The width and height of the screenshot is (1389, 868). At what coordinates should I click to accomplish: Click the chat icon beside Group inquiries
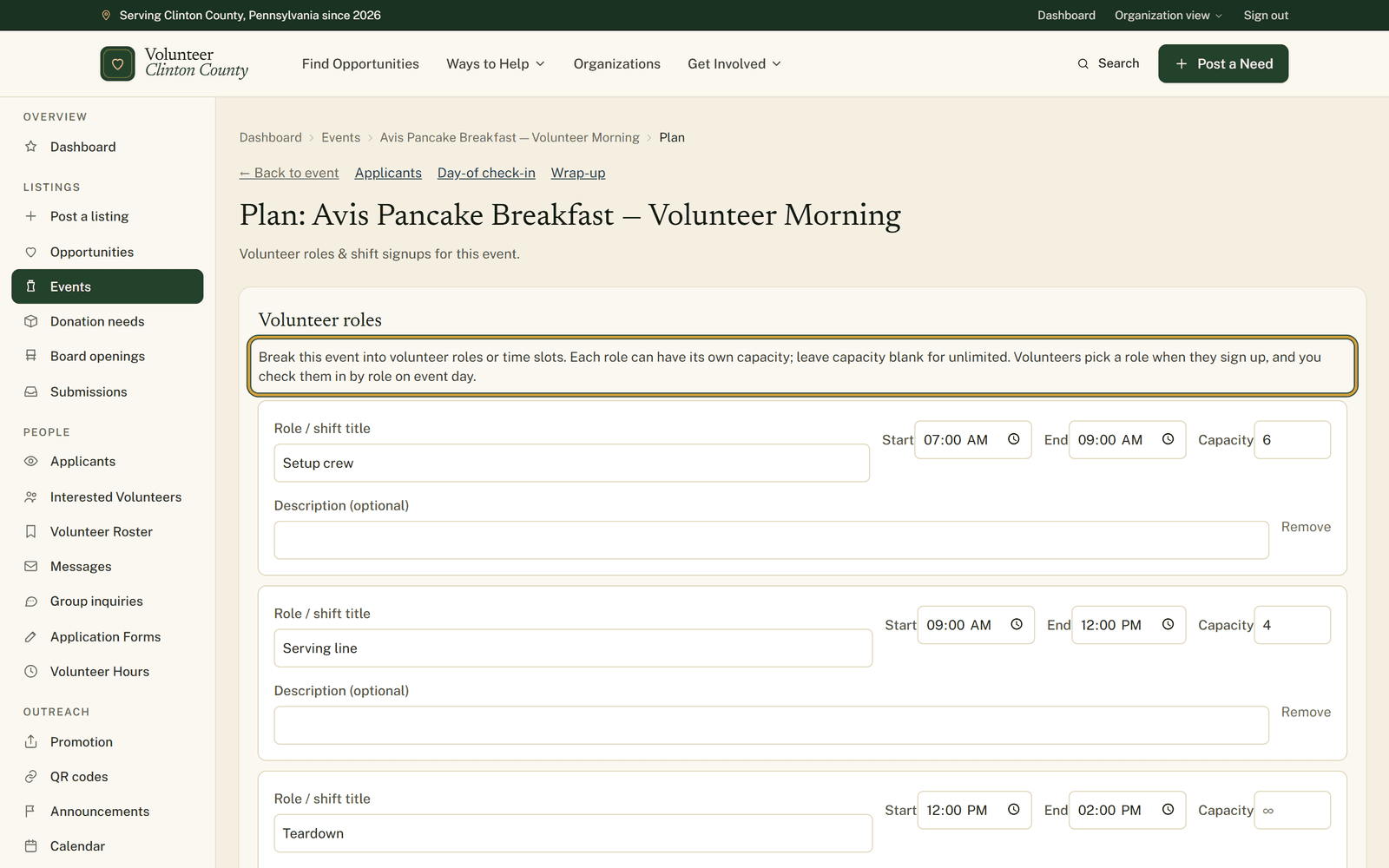tap(31, 601)
